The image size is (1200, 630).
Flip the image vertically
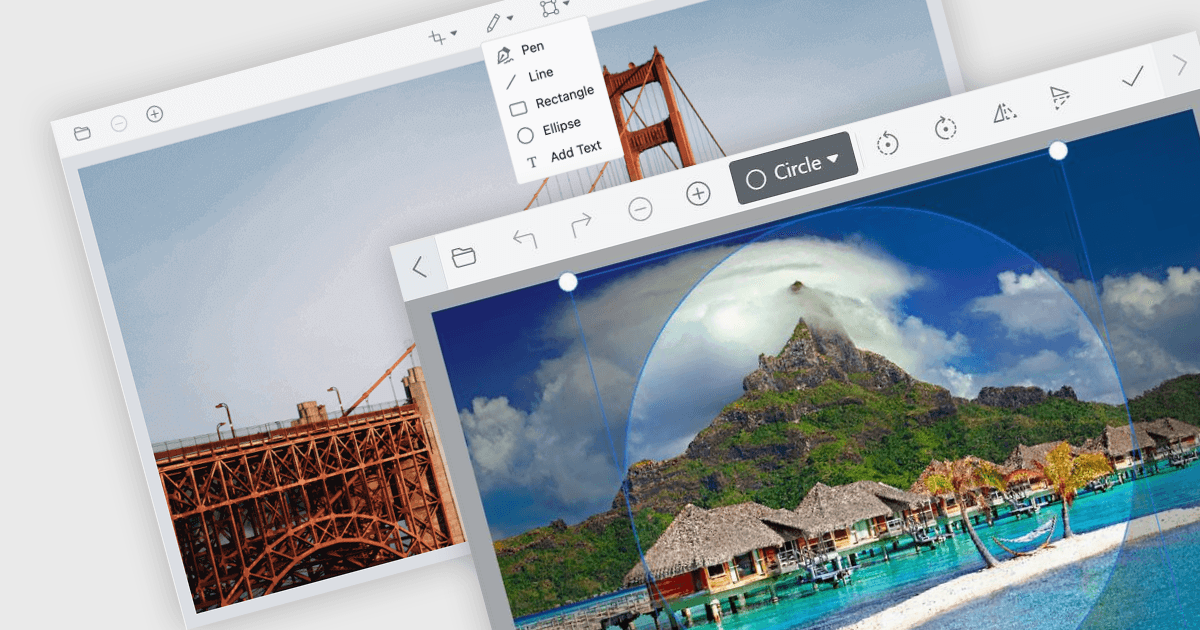pyautogui.click(x=1060, y=97)
